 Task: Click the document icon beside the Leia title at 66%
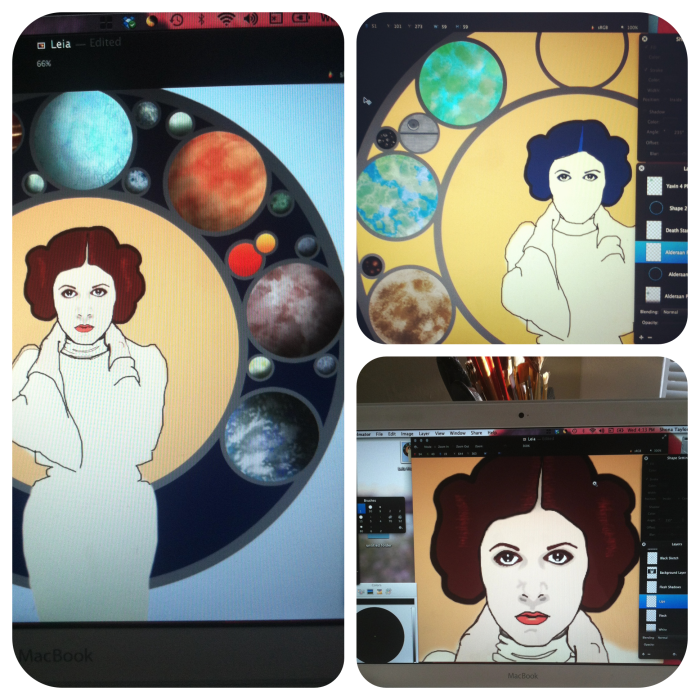tap(41, 45)
